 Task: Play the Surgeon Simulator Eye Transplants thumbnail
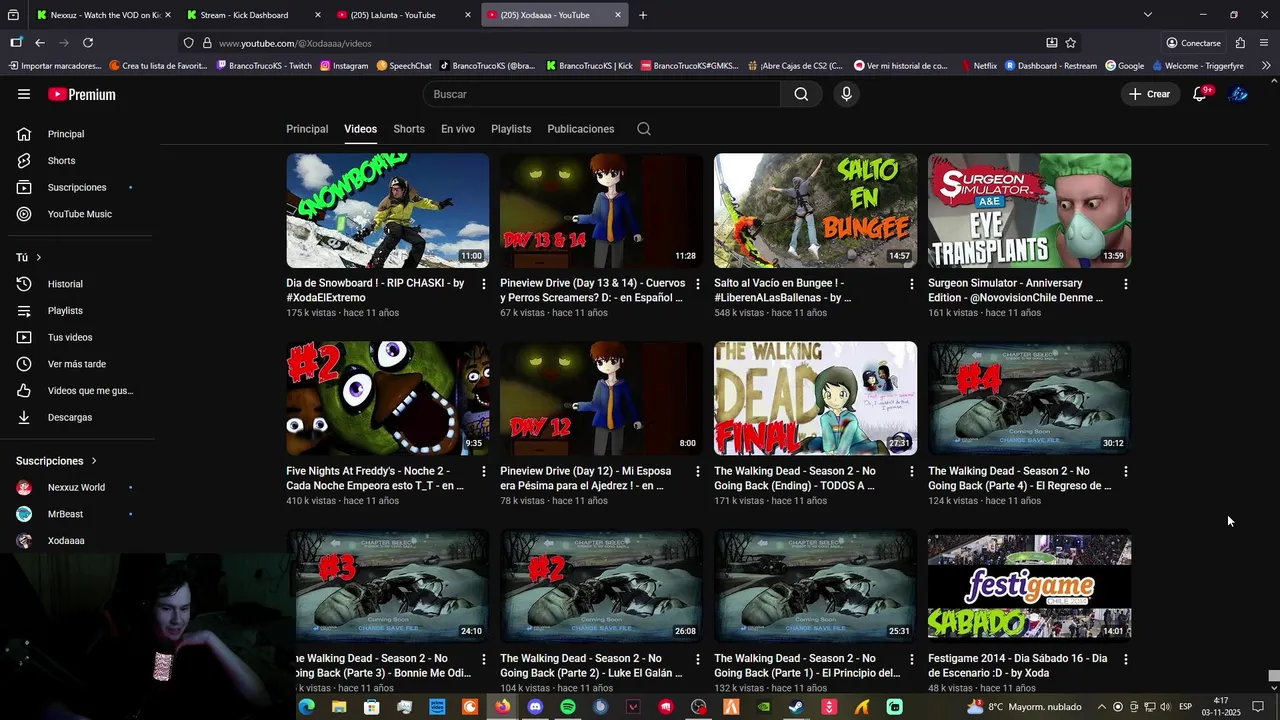pos(1029,211)
